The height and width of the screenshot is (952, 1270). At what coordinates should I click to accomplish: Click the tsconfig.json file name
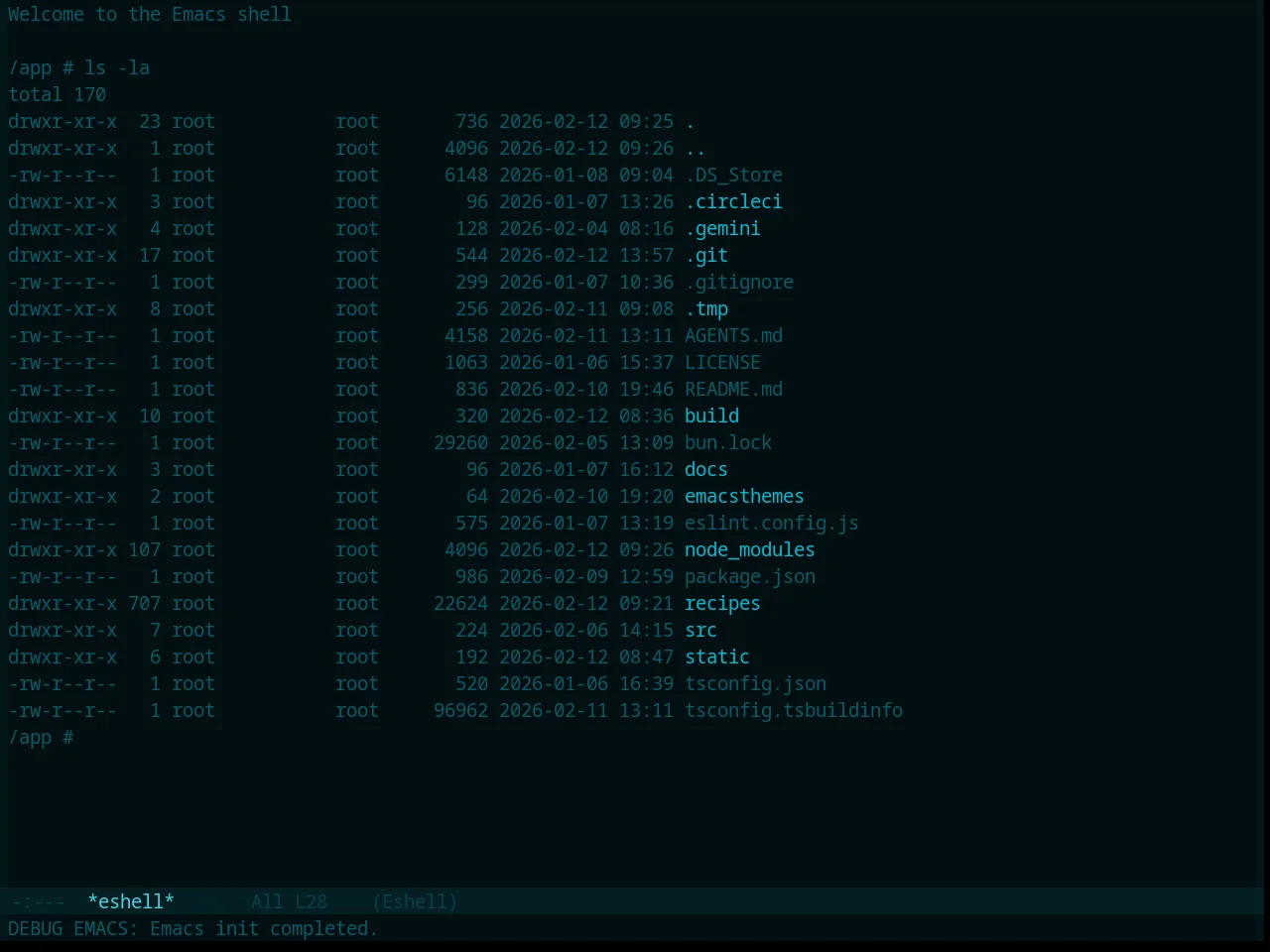click(755, 683)
